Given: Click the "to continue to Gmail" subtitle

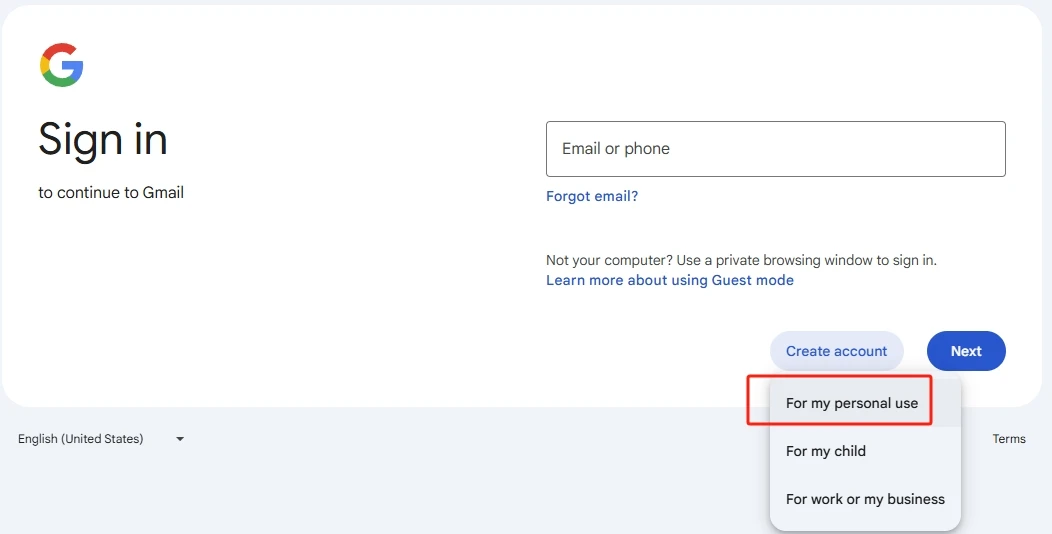Looking at the screenshot, I should [x=111, y=192].
